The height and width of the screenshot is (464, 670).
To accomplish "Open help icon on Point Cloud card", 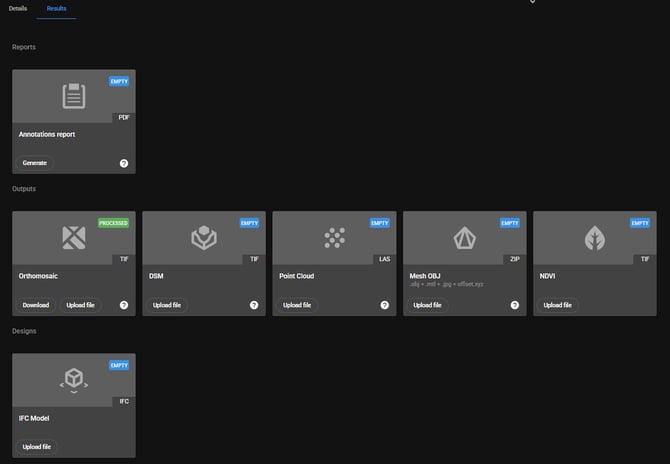I will [385, 305].
